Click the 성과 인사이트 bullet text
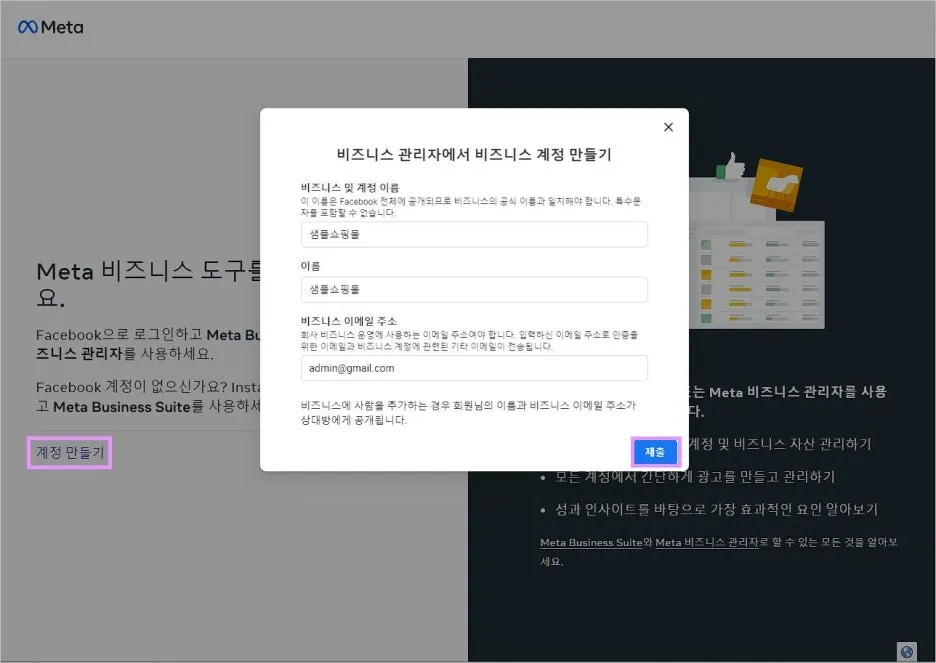Viewport: 936px width, 663px height. (x=716, y=509)
